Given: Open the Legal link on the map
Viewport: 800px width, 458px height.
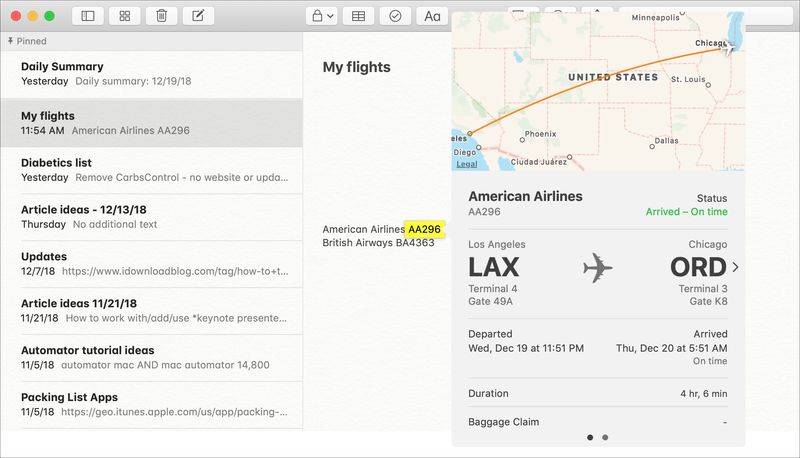Looking at the screenshot, I should 466,164.
